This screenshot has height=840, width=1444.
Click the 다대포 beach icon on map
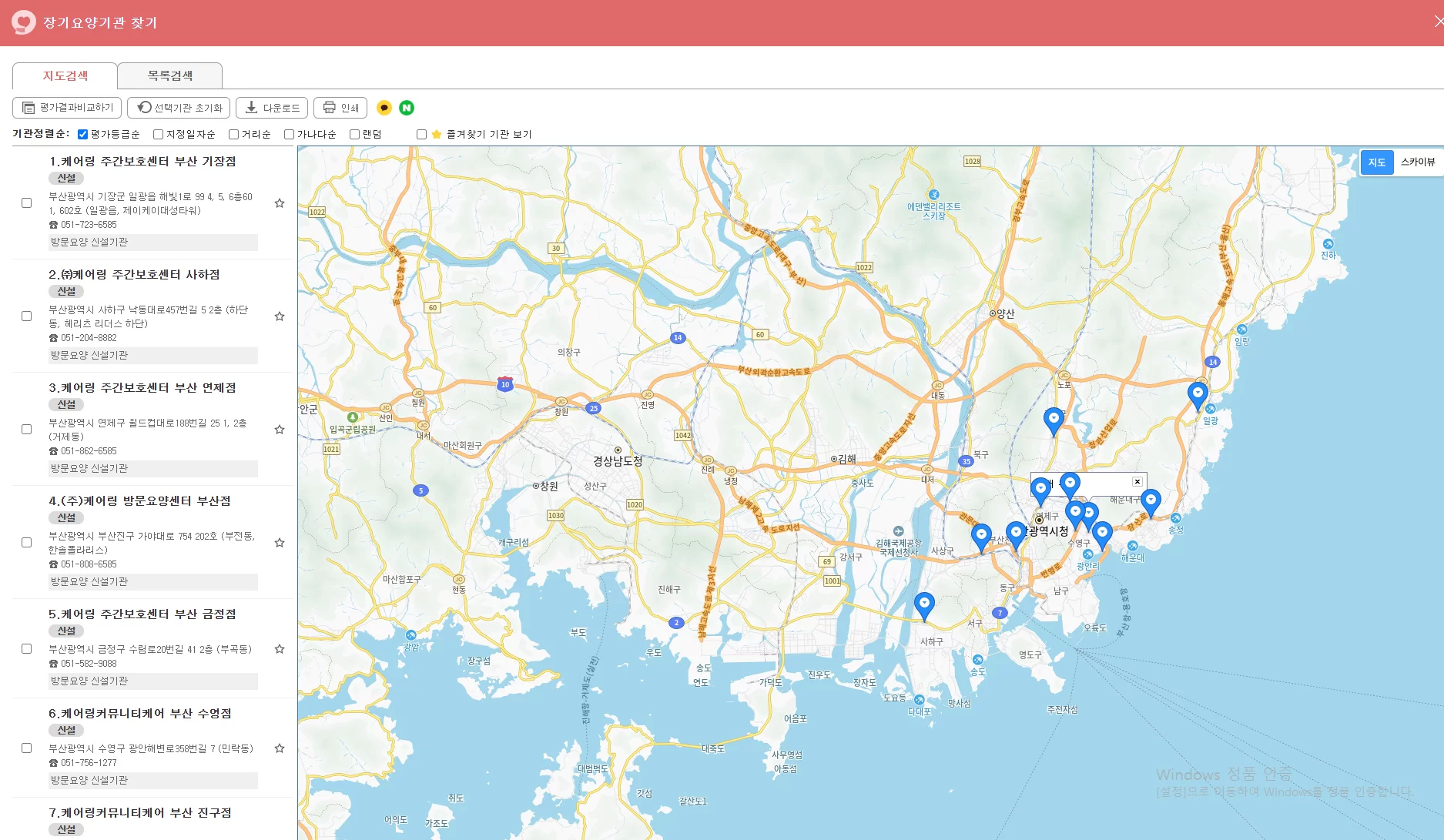coord(920,699)
